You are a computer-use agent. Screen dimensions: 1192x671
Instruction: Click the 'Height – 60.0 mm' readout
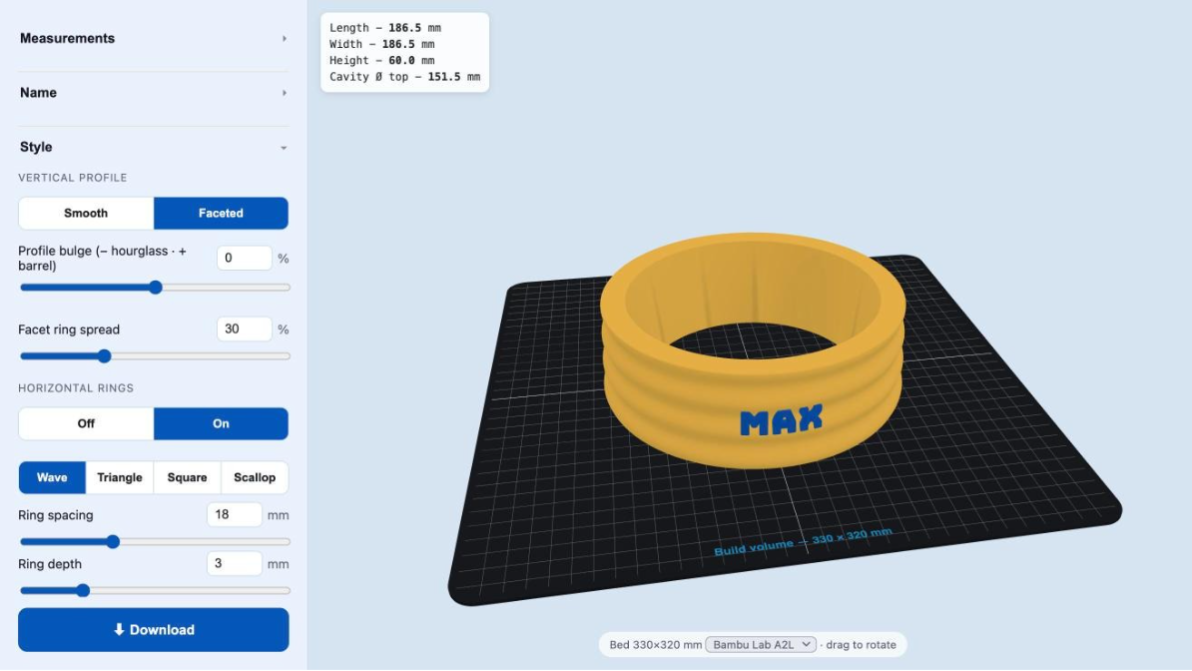point(382,61)
